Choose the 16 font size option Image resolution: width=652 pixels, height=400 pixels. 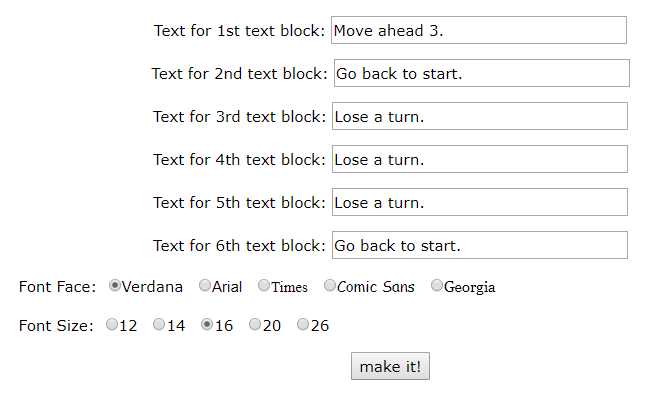click(x=207, y=324)
